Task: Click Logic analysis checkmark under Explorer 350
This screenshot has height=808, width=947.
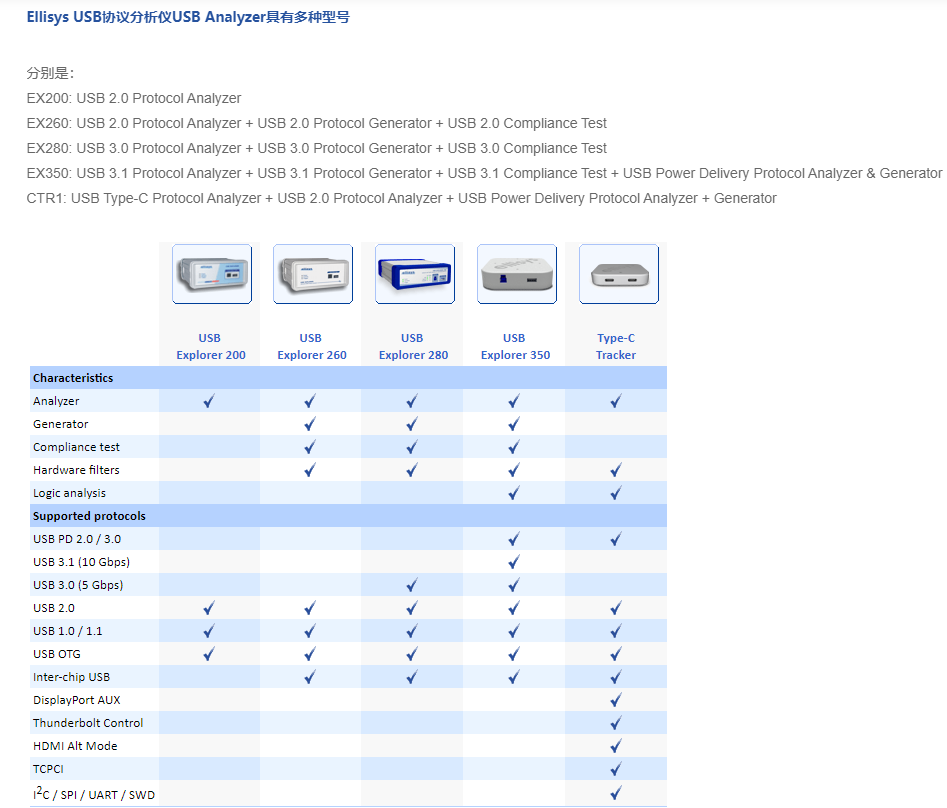Action: [x=514, y=493]
